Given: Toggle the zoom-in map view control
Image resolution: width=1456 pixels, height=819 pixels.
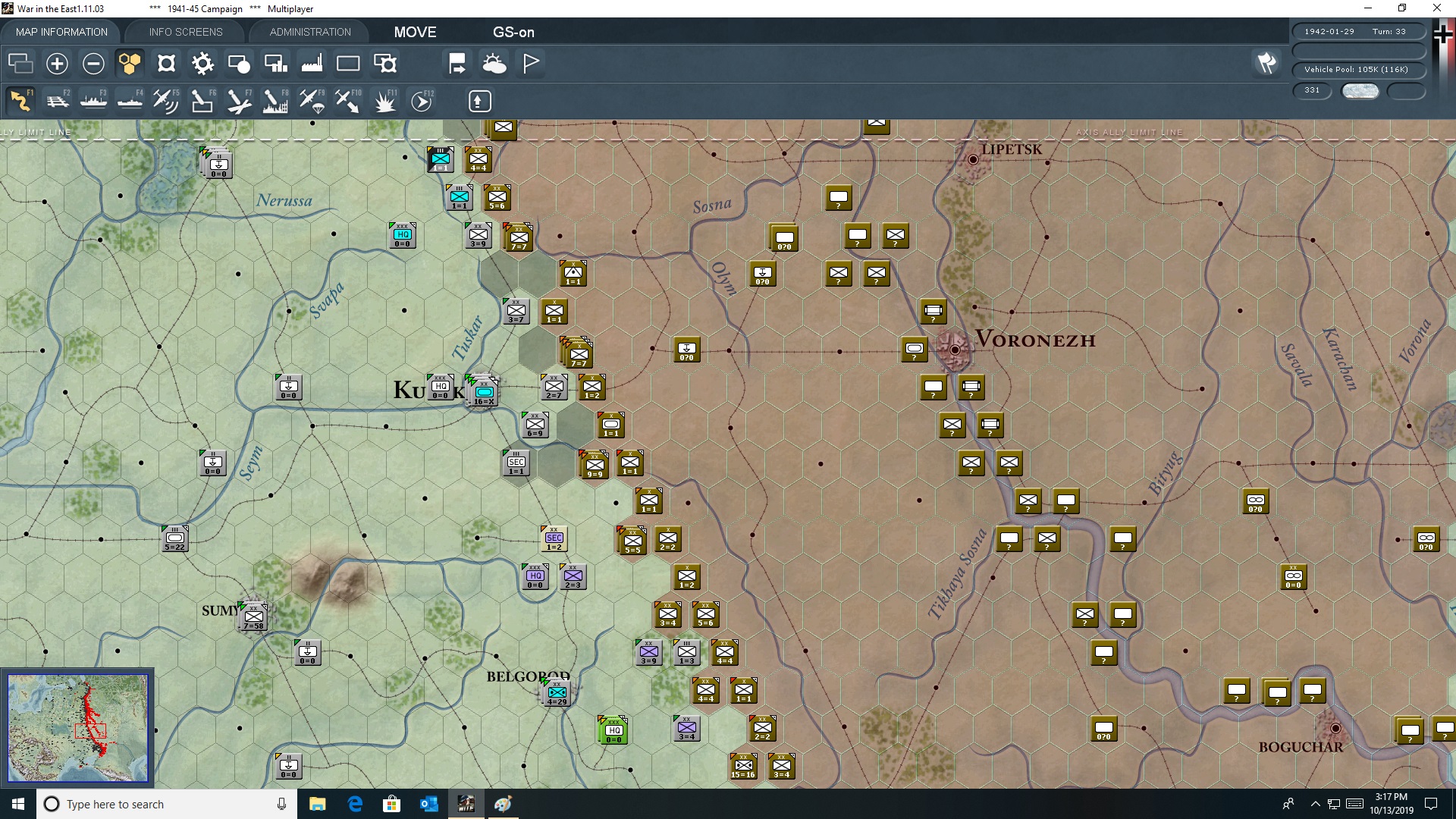Looking at the screenshot, I should (x=57, y=64).
